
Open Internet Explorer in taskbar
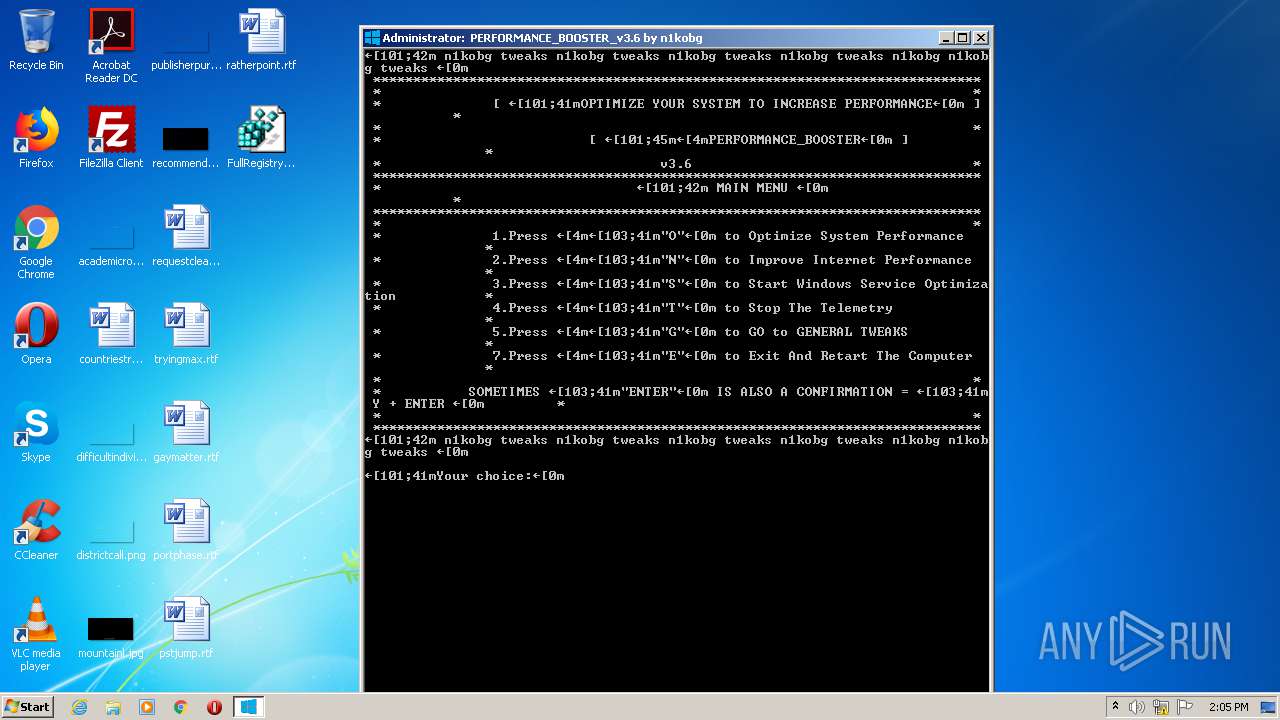pyautogui.click(x=80, y=707)
